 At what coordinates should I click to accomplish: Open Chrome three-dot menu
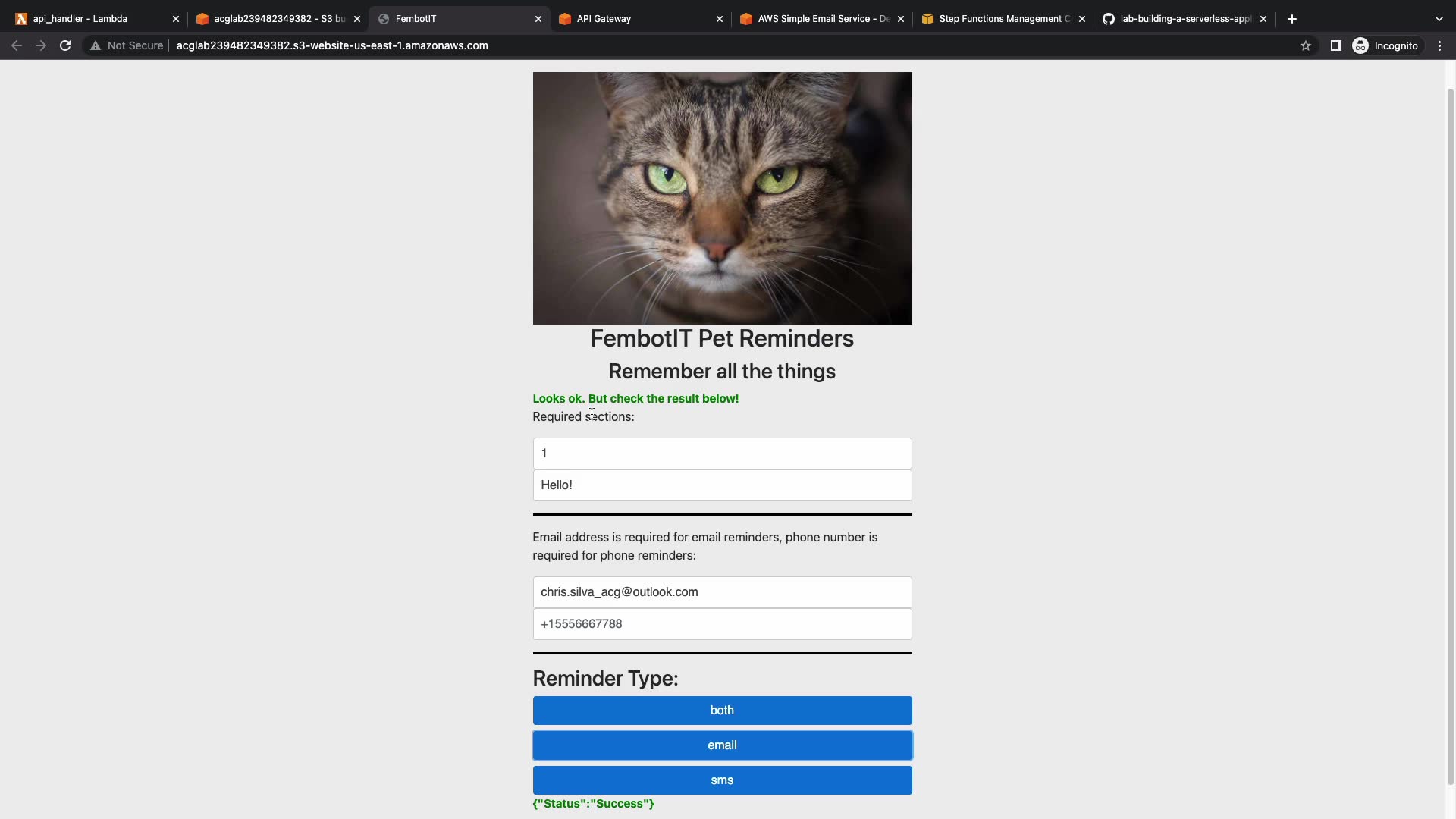[x=1439, y=45]
